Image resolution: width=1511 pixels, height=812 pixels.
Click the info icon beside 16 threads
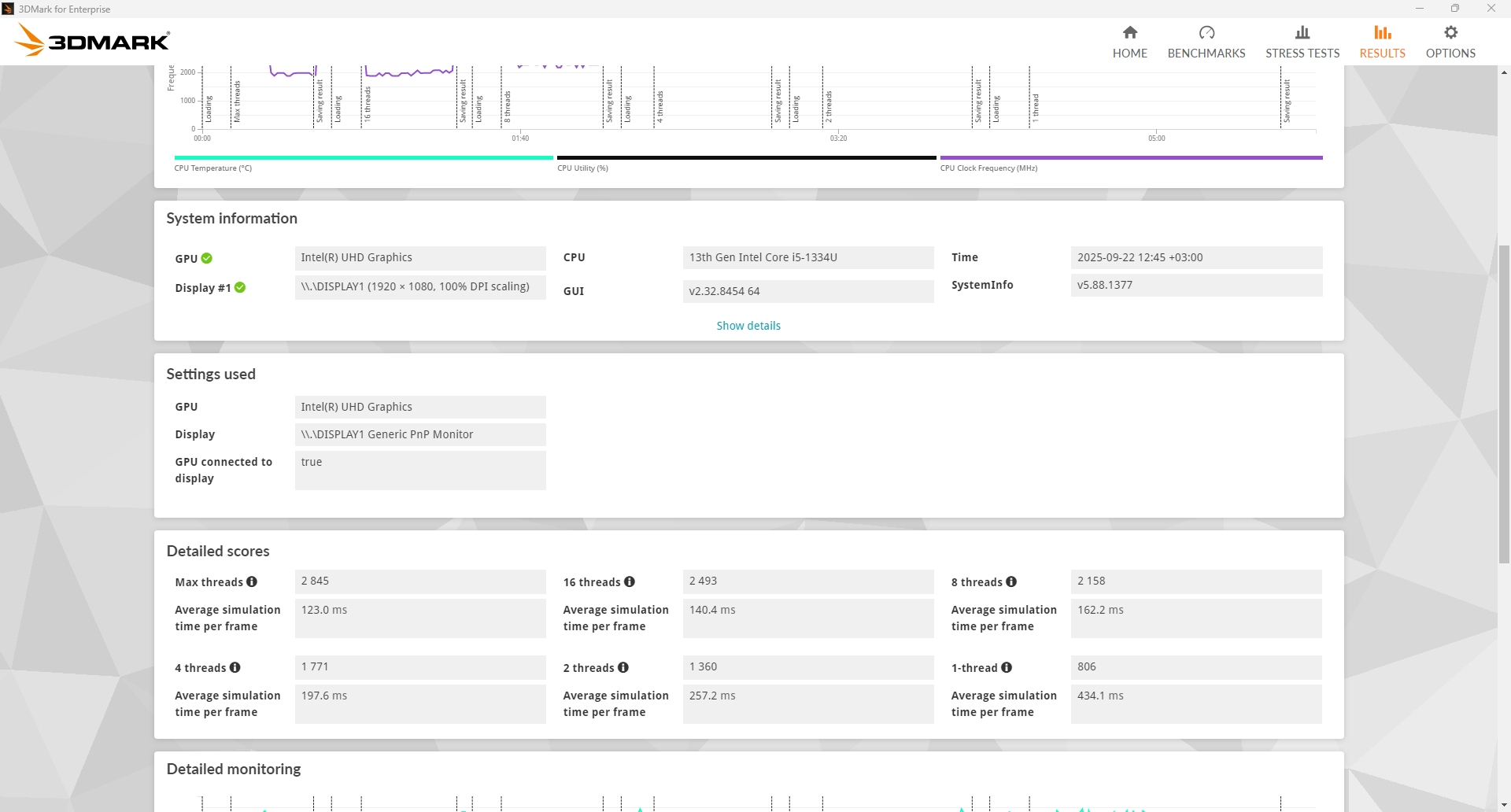coord(630,581)
